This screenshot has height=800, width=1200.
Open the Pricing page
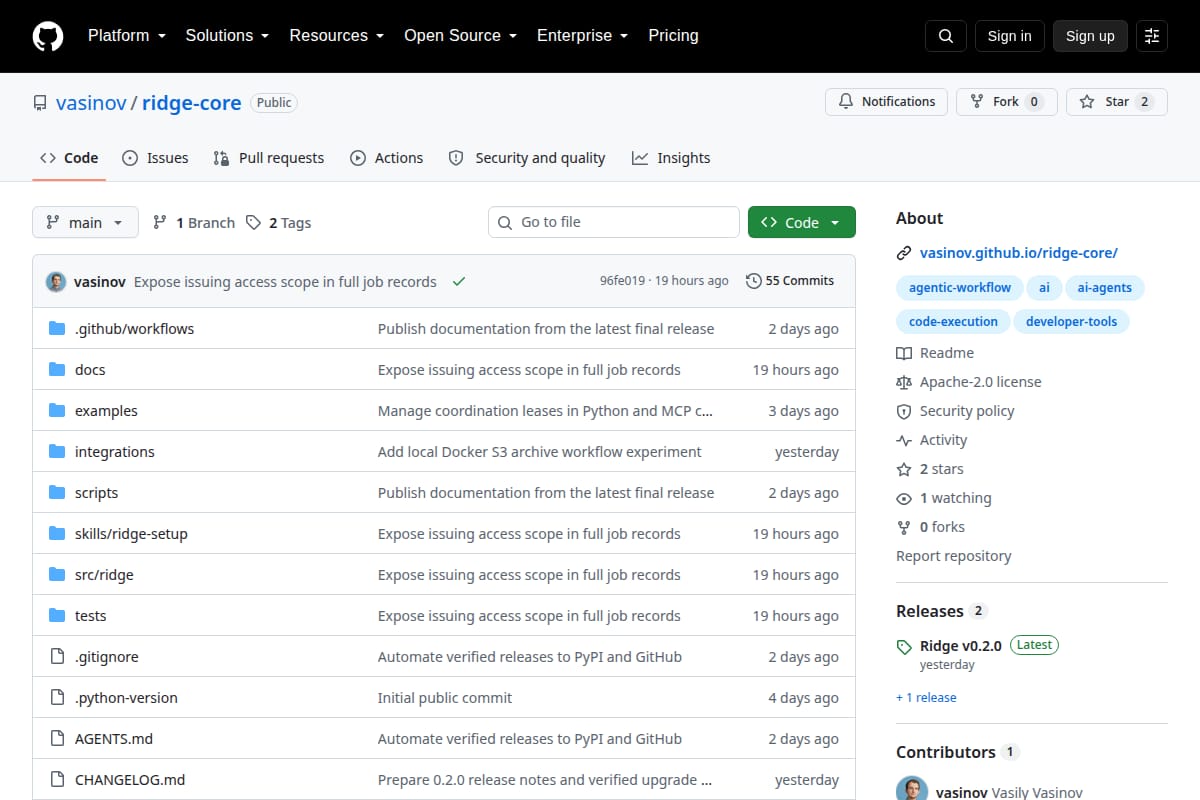tap(673, 36)
